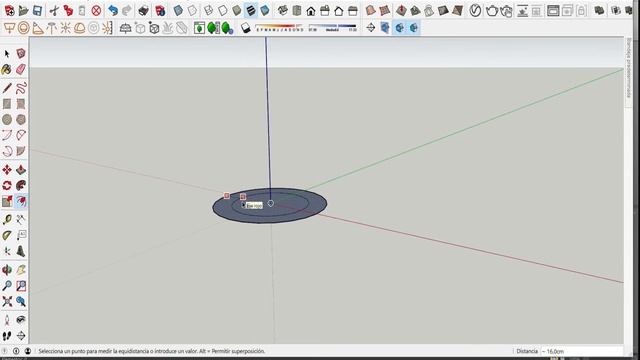Image resolution: width=640 pixels, height=360 pixels.
Task: Select the Axes tool
Action: pyautogui.click(x=7, y=251)
